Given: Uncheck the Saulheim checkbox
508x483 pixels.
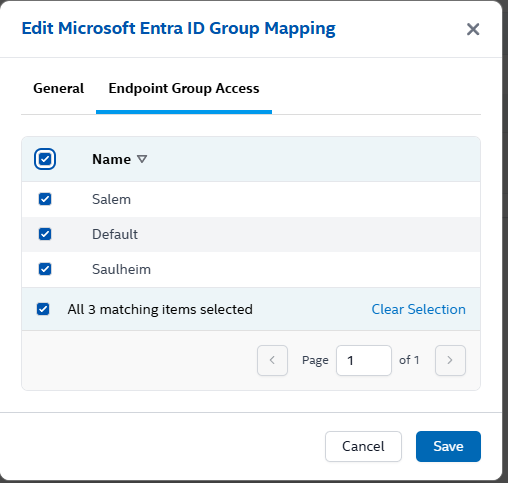Looking at the screenshot, I should click(x=45, y=269).
